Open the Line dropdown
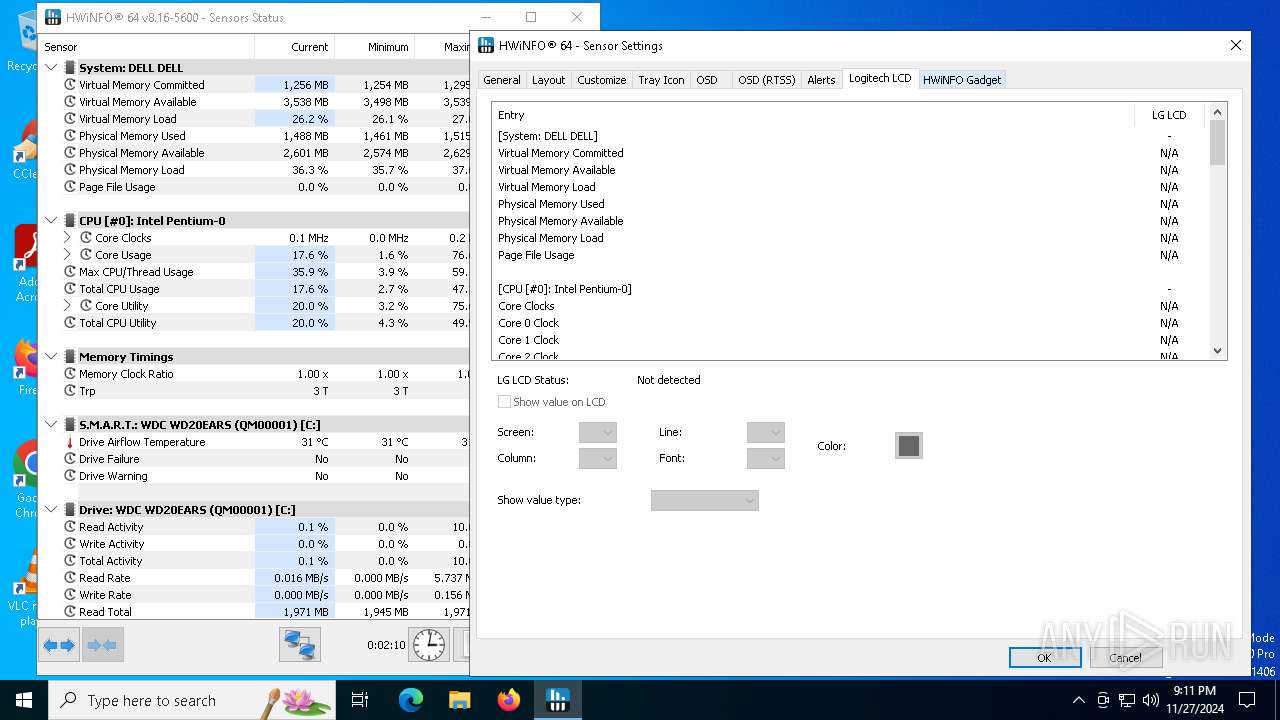Image resolution: width=1280 pixels, height=720 pixels. tap(765, 432)
